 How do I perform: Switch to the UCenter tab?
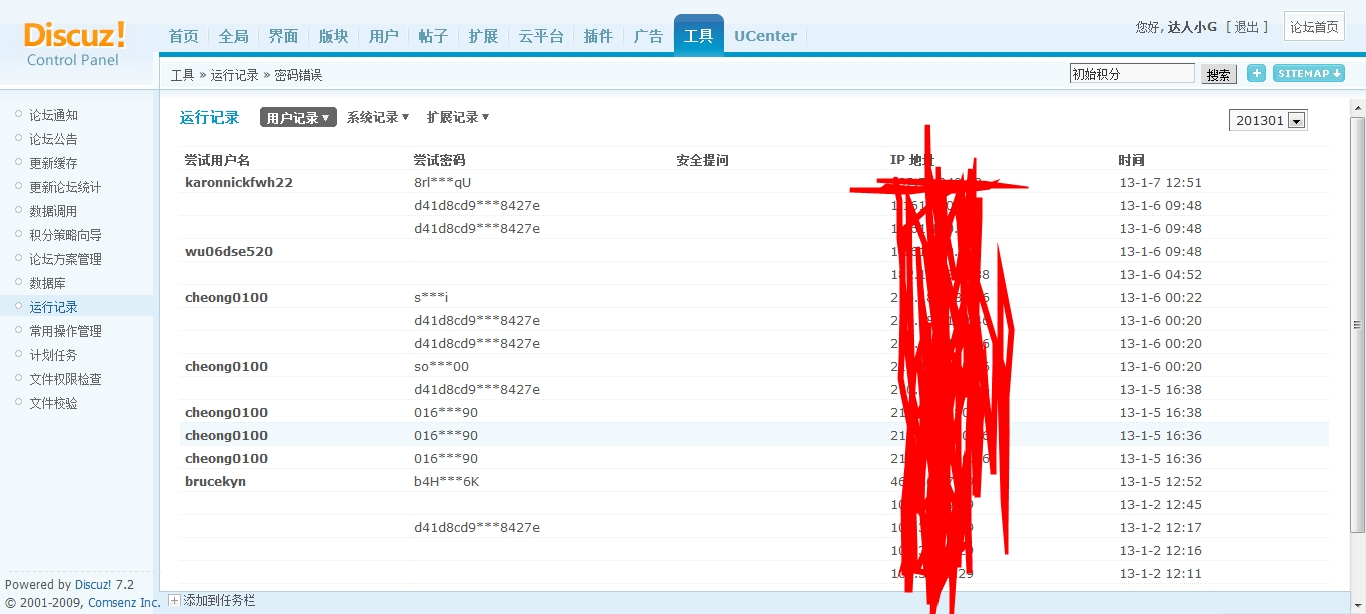point(765,36)
